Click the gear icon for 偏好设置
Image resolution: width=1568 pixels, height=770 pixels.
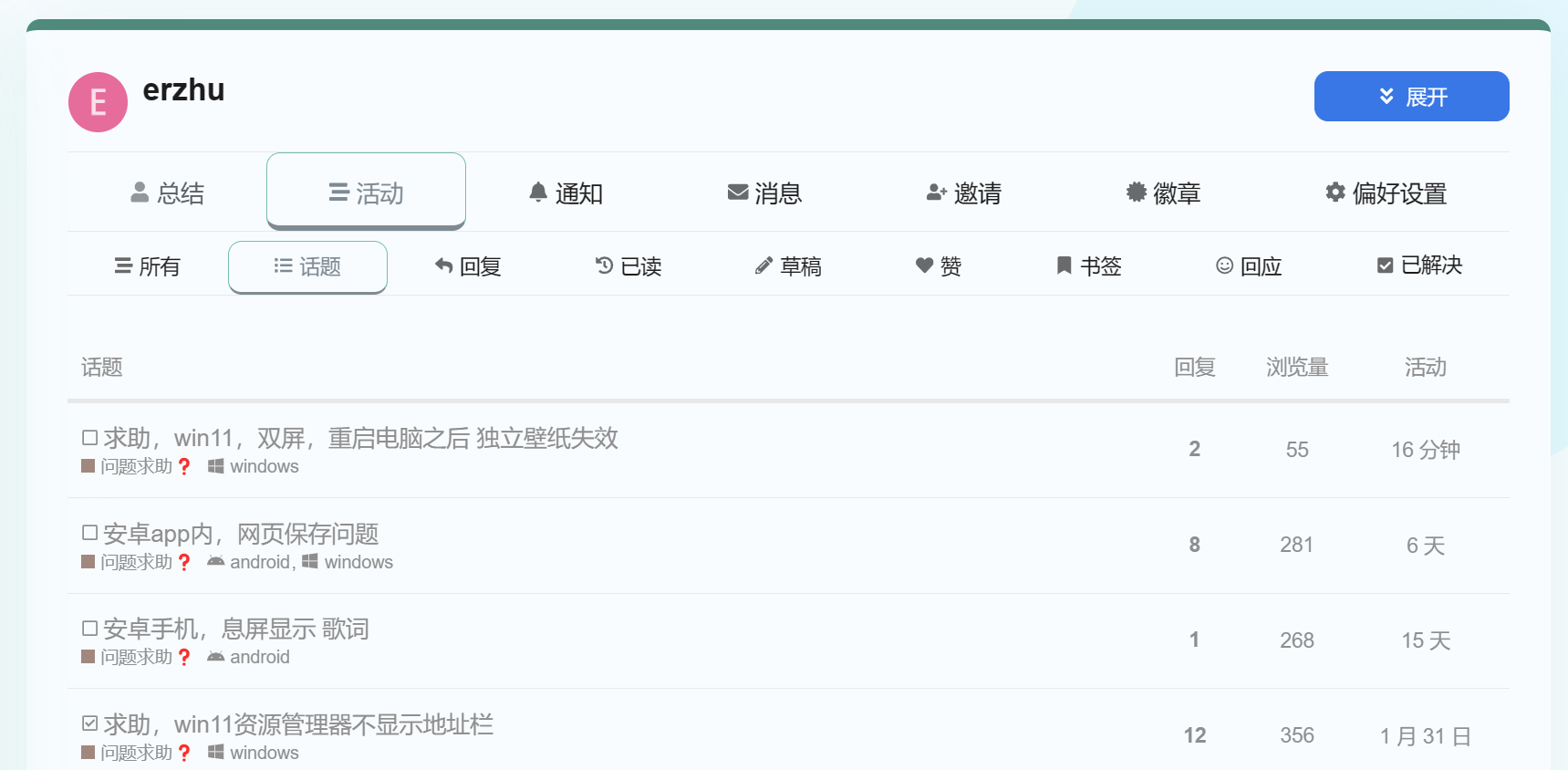[1335, 192]
